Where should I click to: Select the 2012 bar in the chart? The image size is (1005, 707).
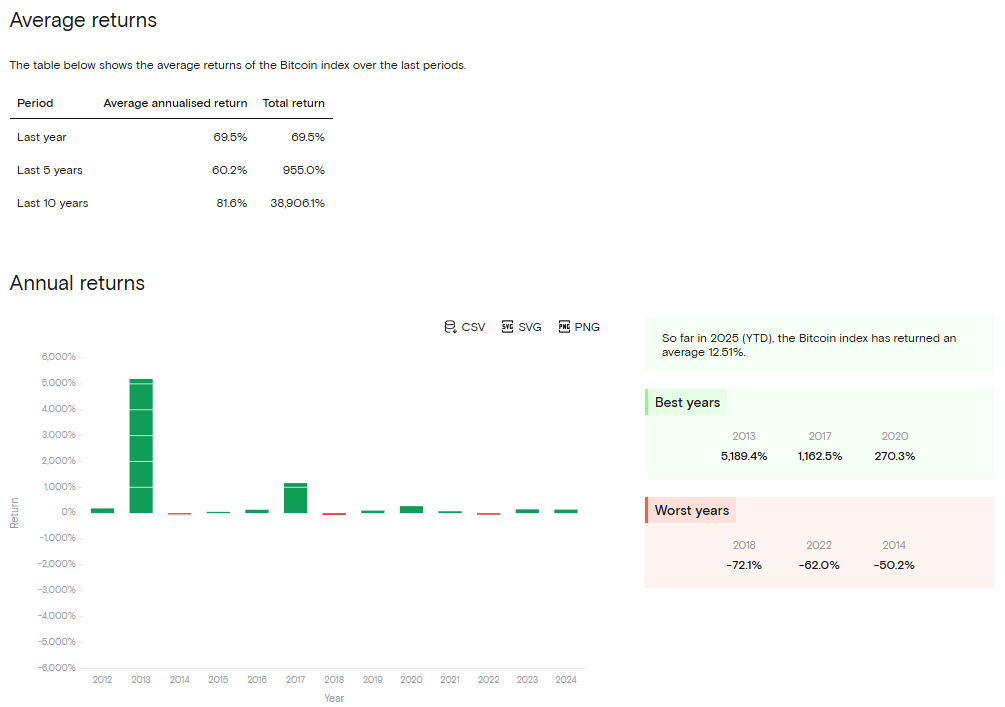102,510
